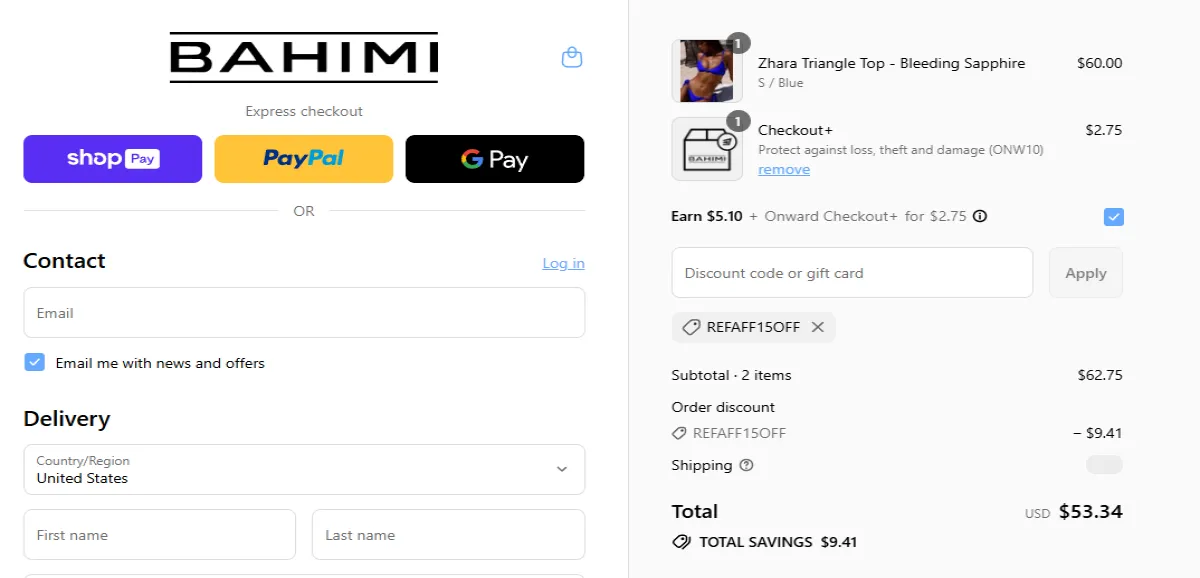Click the info icon beside Onward Checkout+
1200x578 pixels.
click(980, 216)
